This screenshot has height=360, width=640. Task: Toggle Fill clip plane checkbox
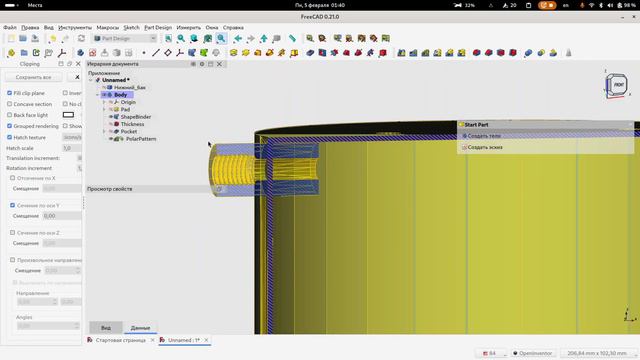point(9,93)
